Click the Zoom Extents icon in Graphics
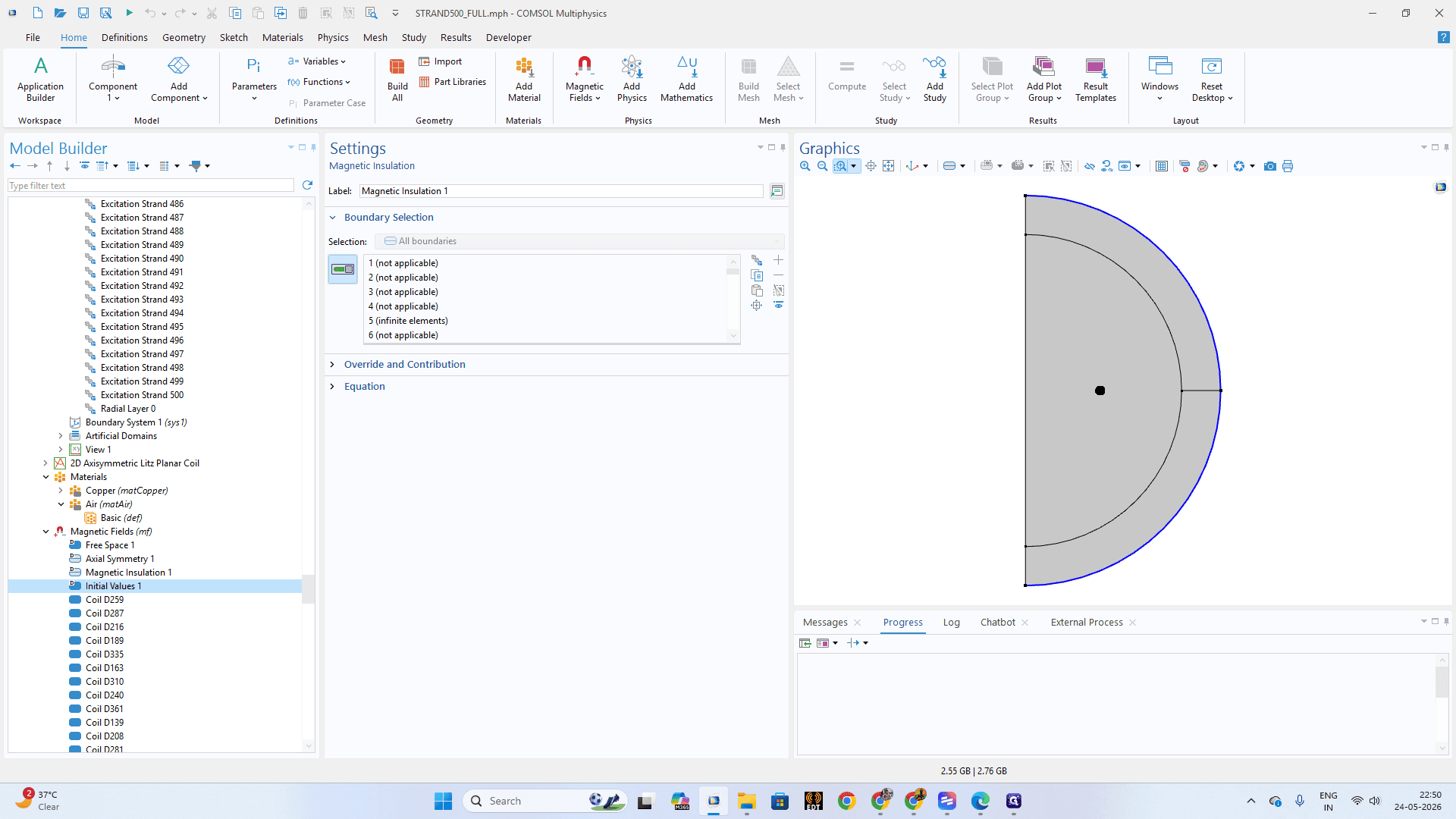Screen dimensions: 1456x819 point(889,166)
